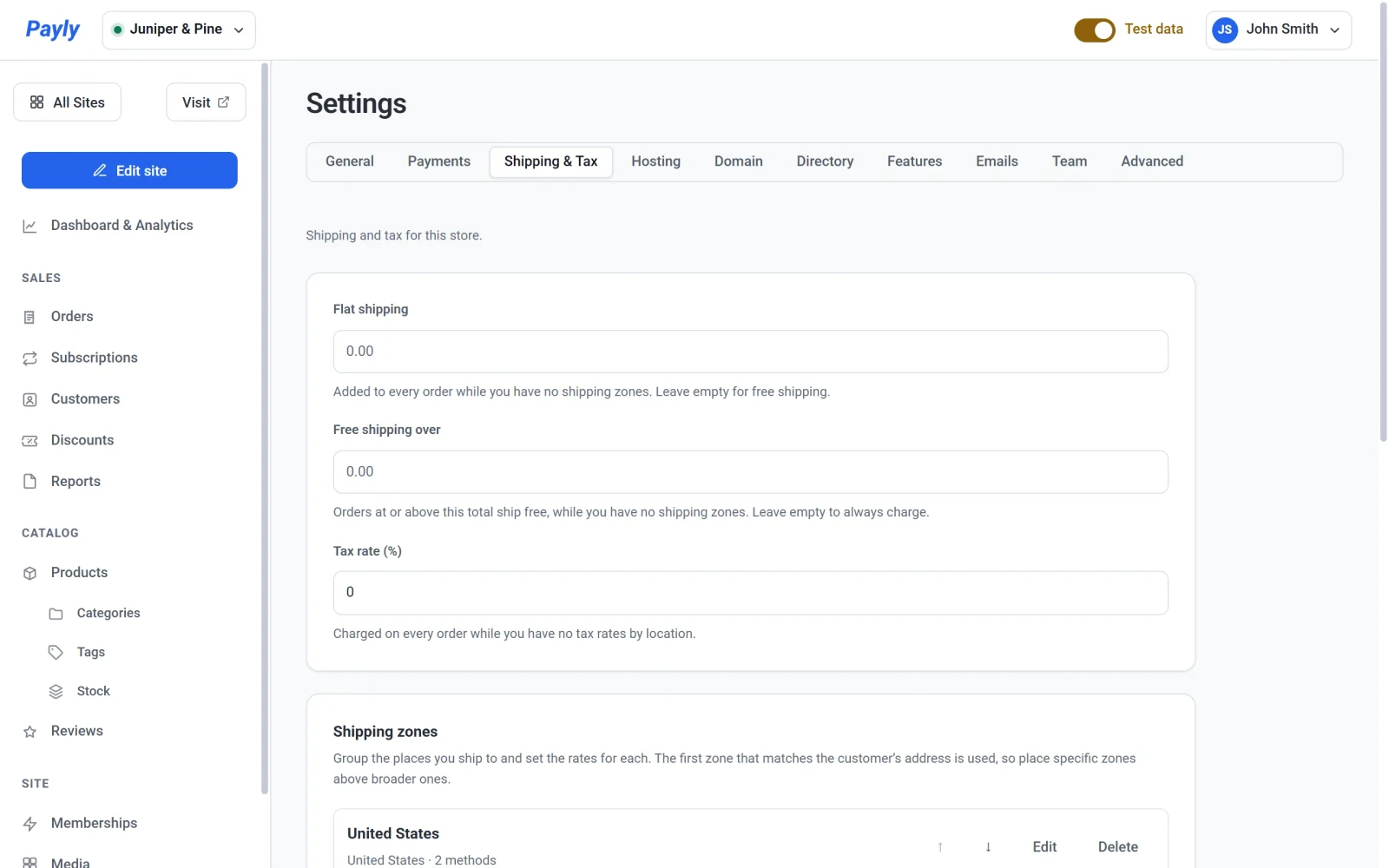The width and height of the screenshot is (1389, 868).
Task: Click the JS avatar icon
Action: 1225,30
